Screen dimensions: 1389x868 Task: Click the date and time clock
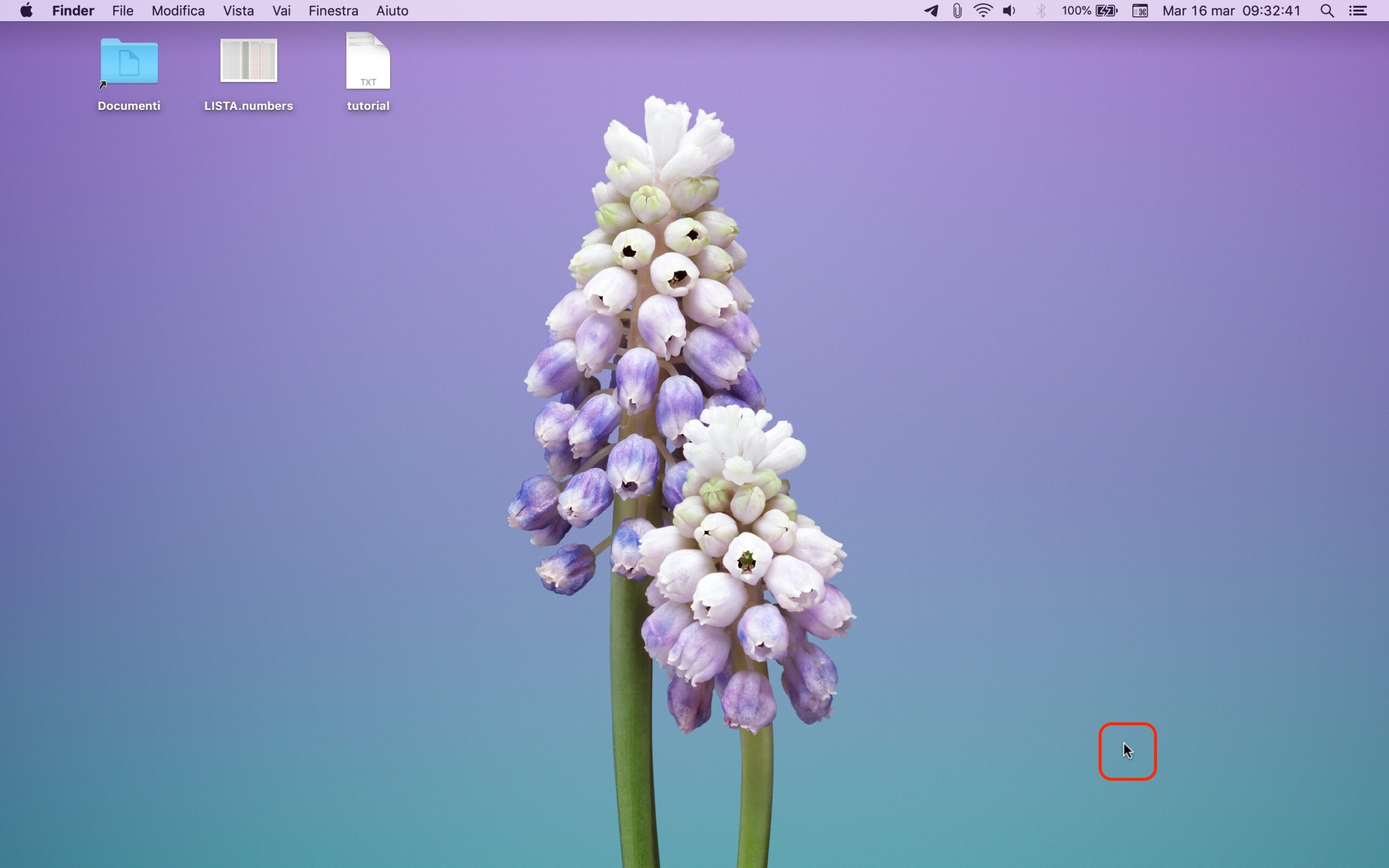pos(1231,11)
